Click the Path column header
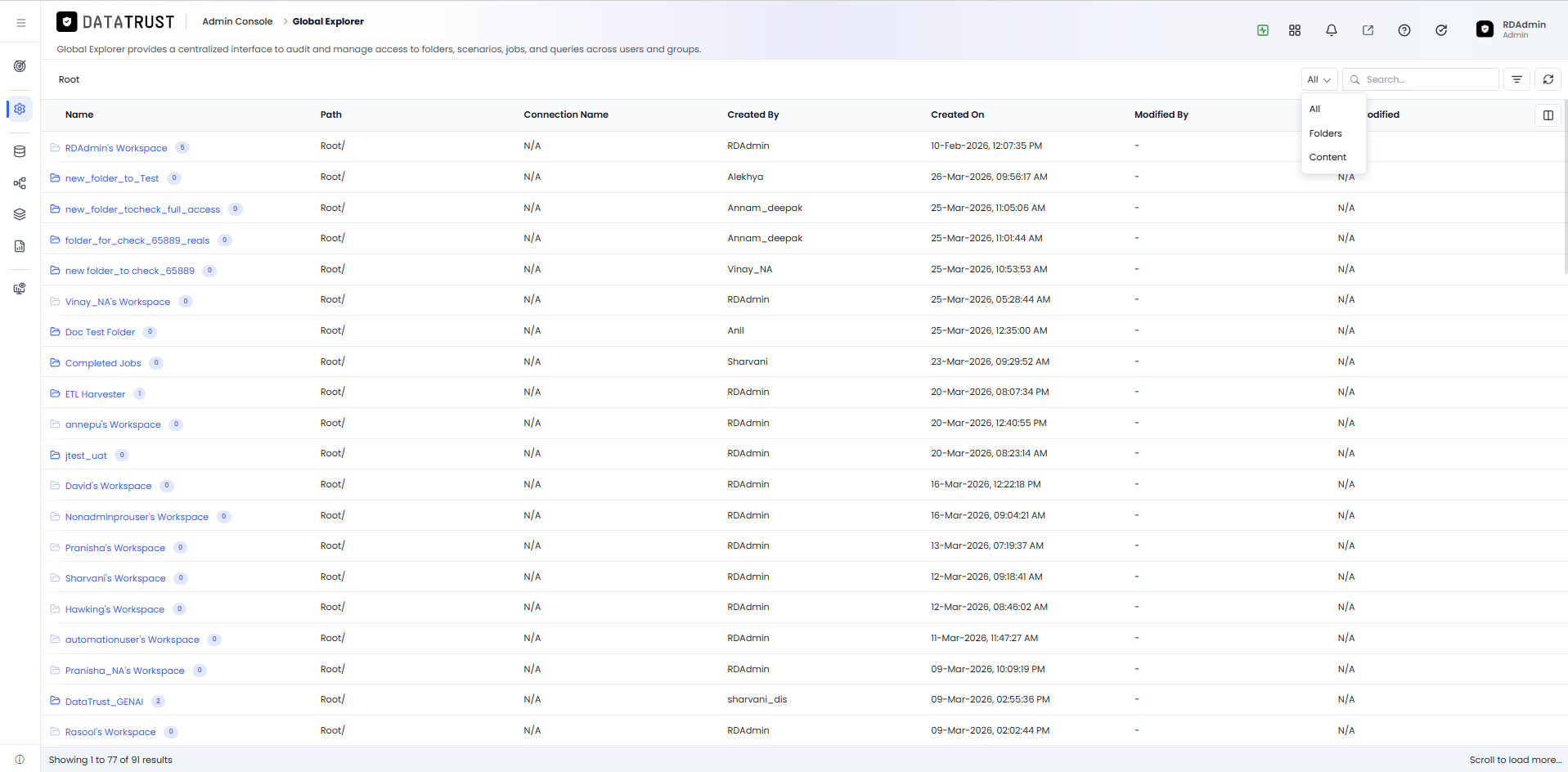 coord(331,114)
